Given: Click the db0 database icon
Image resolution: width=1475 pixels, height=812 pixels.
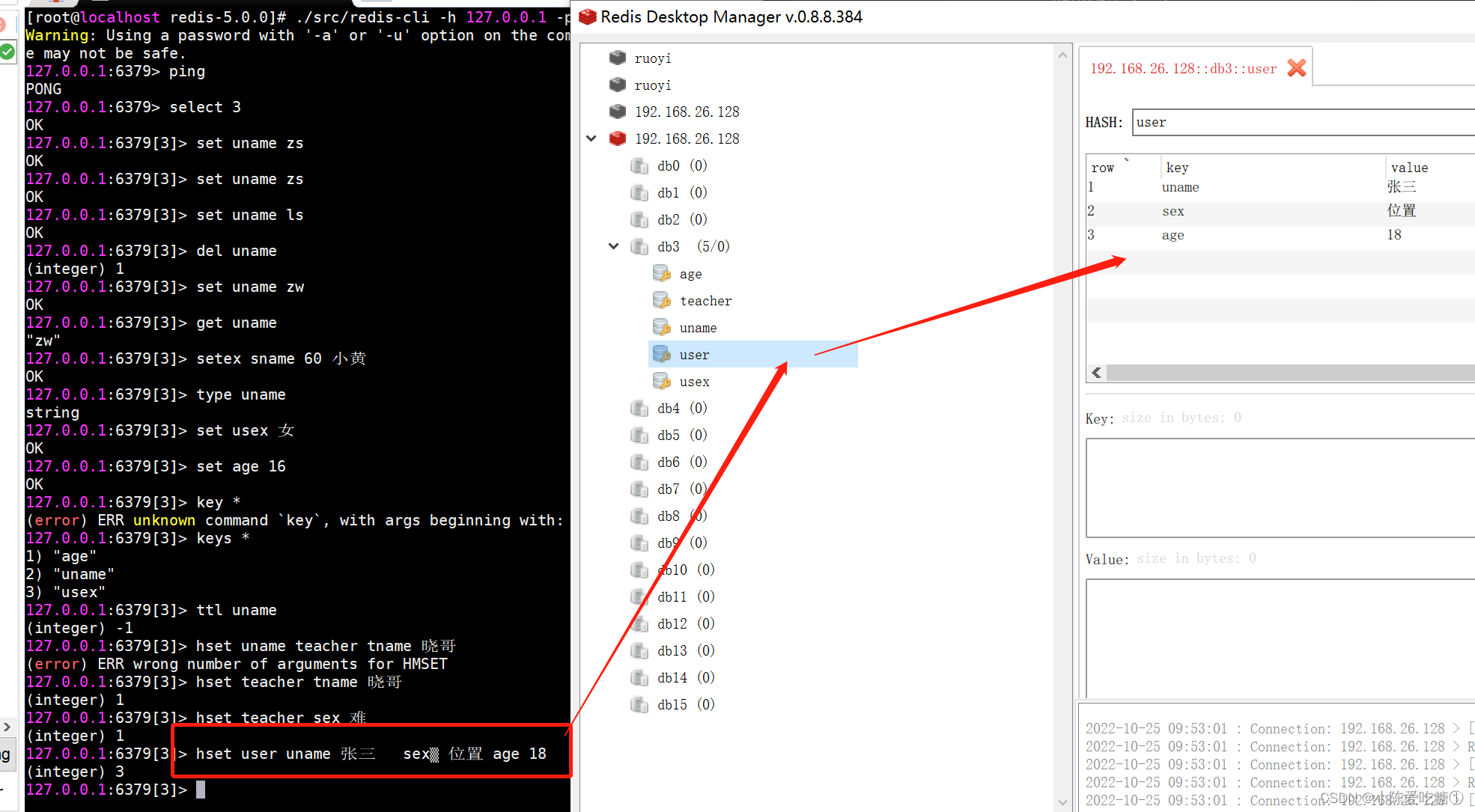Looking at the screenshot, I should 639,165.
